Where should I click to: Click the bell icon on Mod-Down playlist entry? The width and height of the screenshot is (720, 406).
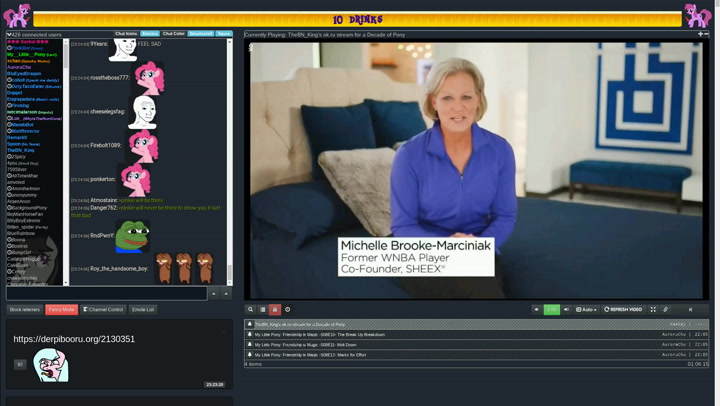[250, 345]
